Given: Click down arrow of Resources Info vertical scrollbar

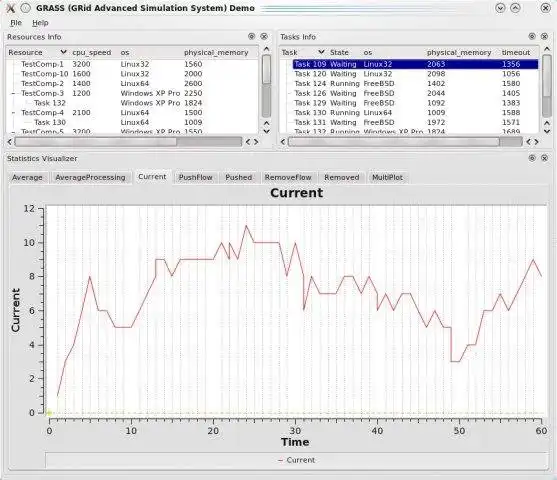Looking at the screenshot, I should pyautogui.click(x=266, y=131).
